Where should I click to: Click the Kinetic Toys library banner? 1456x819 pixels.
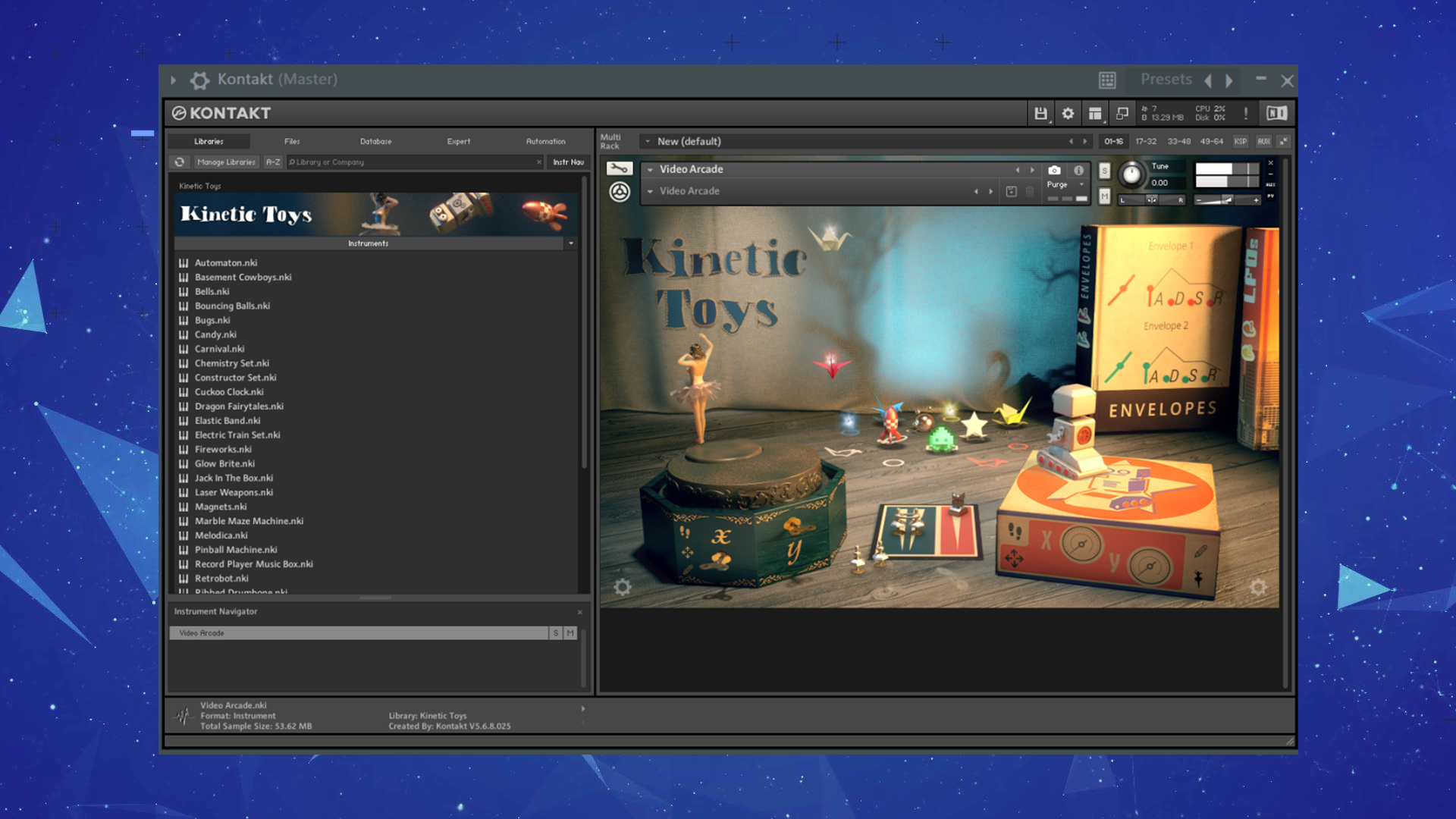pos(376,214)
